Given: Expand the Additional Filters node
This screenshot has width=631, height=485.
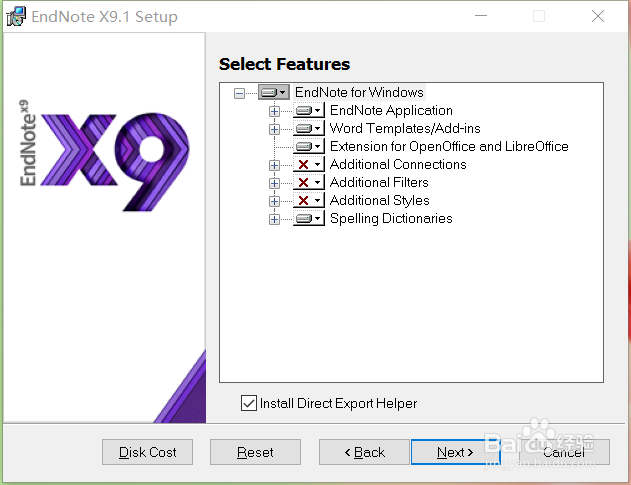Looking at the screenshot, I should (x=274, y=183).
